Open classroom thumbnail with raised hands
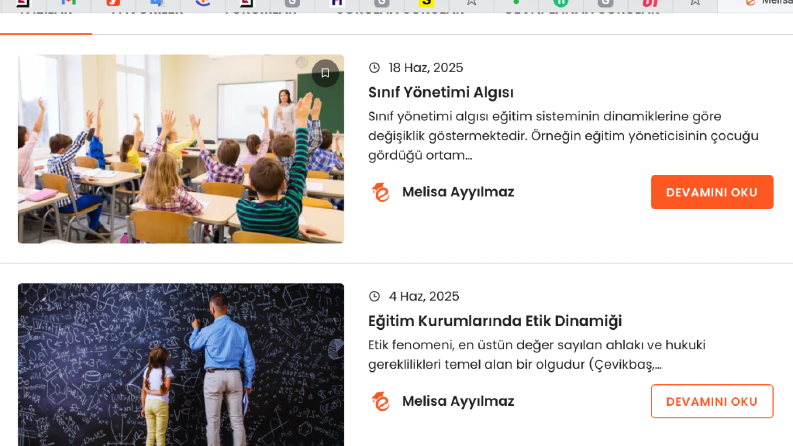Image resolution: width=793 pixels, height=446 pixels. (x=181, y=149)
